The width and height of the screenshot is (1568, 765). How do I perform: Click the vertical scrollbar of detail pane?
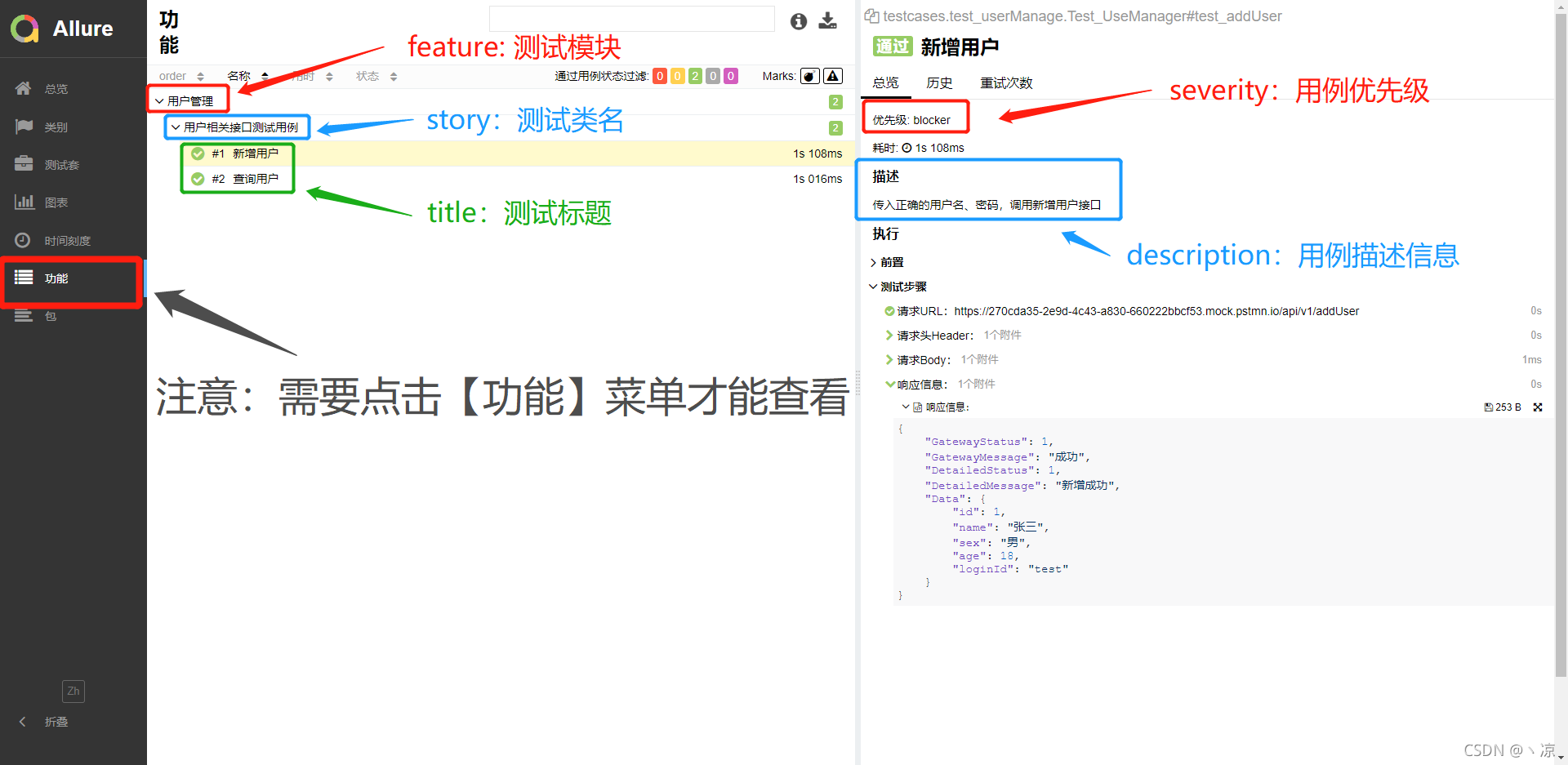[x=1561, y=343]
